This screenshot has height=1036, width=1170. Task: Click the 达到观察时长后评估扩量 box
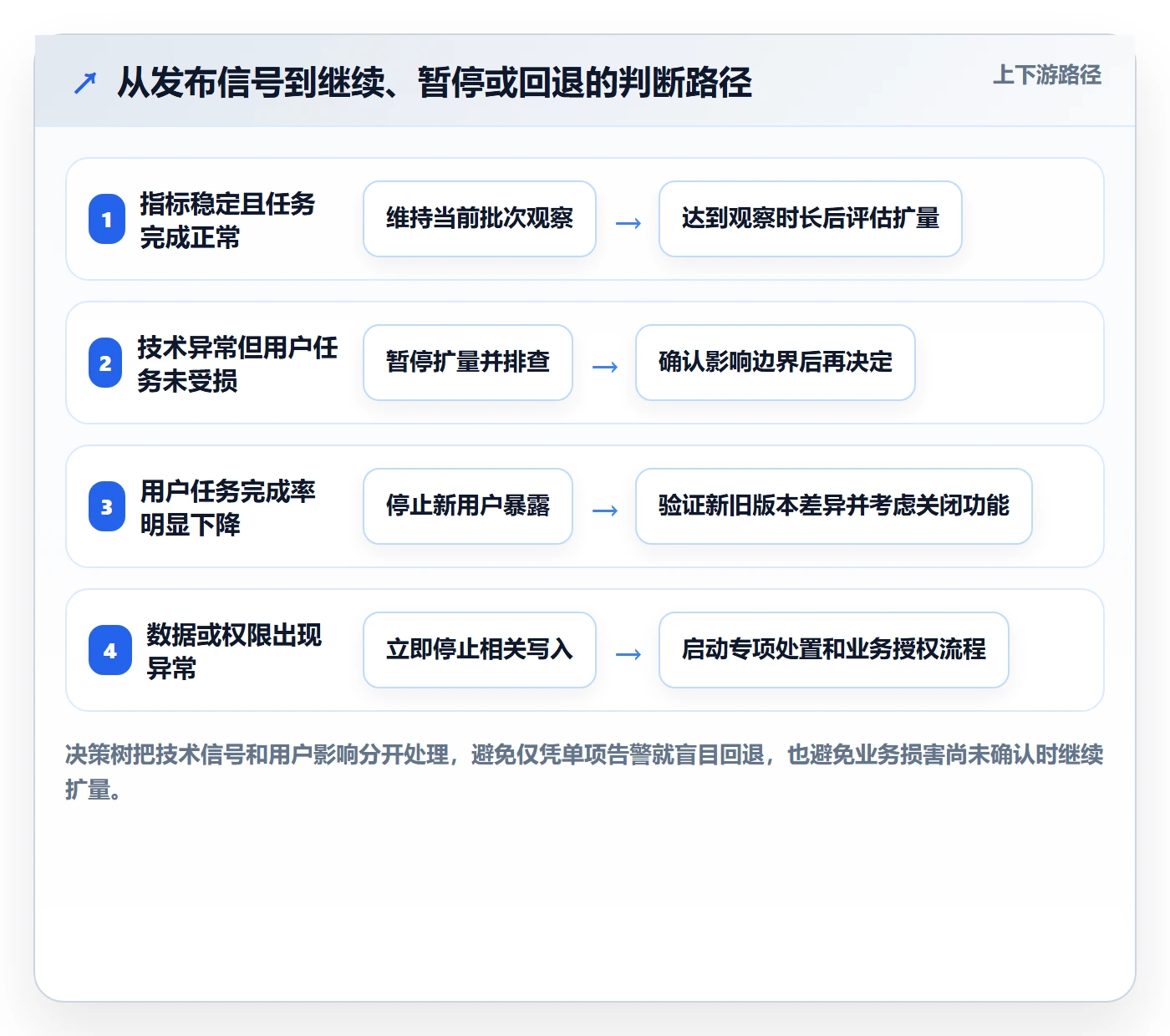tap(811, 219)
